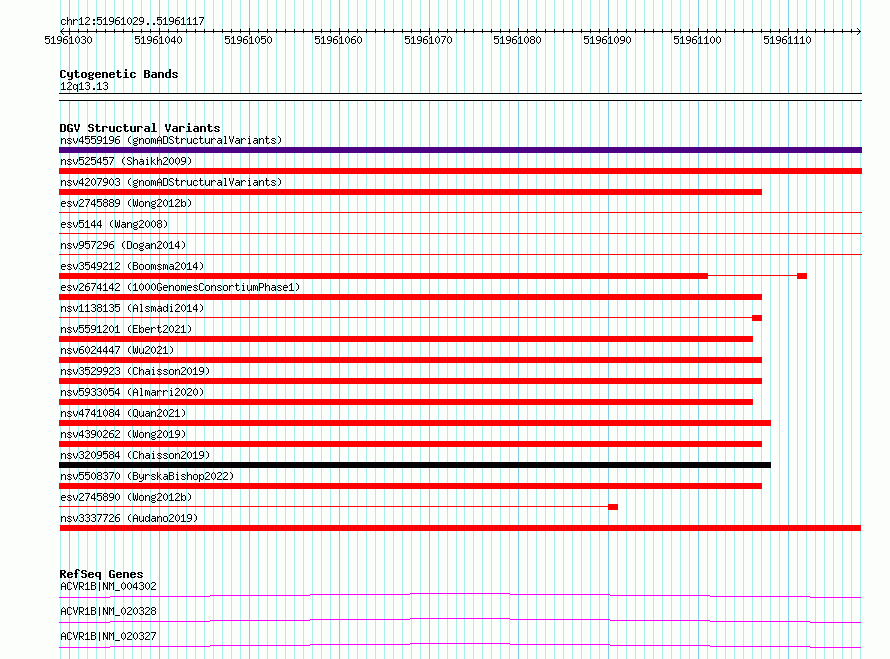This screenshot has height=659, width=890.
Task: Select the 12q13.13 band label
Action: [x=84, y=86]
